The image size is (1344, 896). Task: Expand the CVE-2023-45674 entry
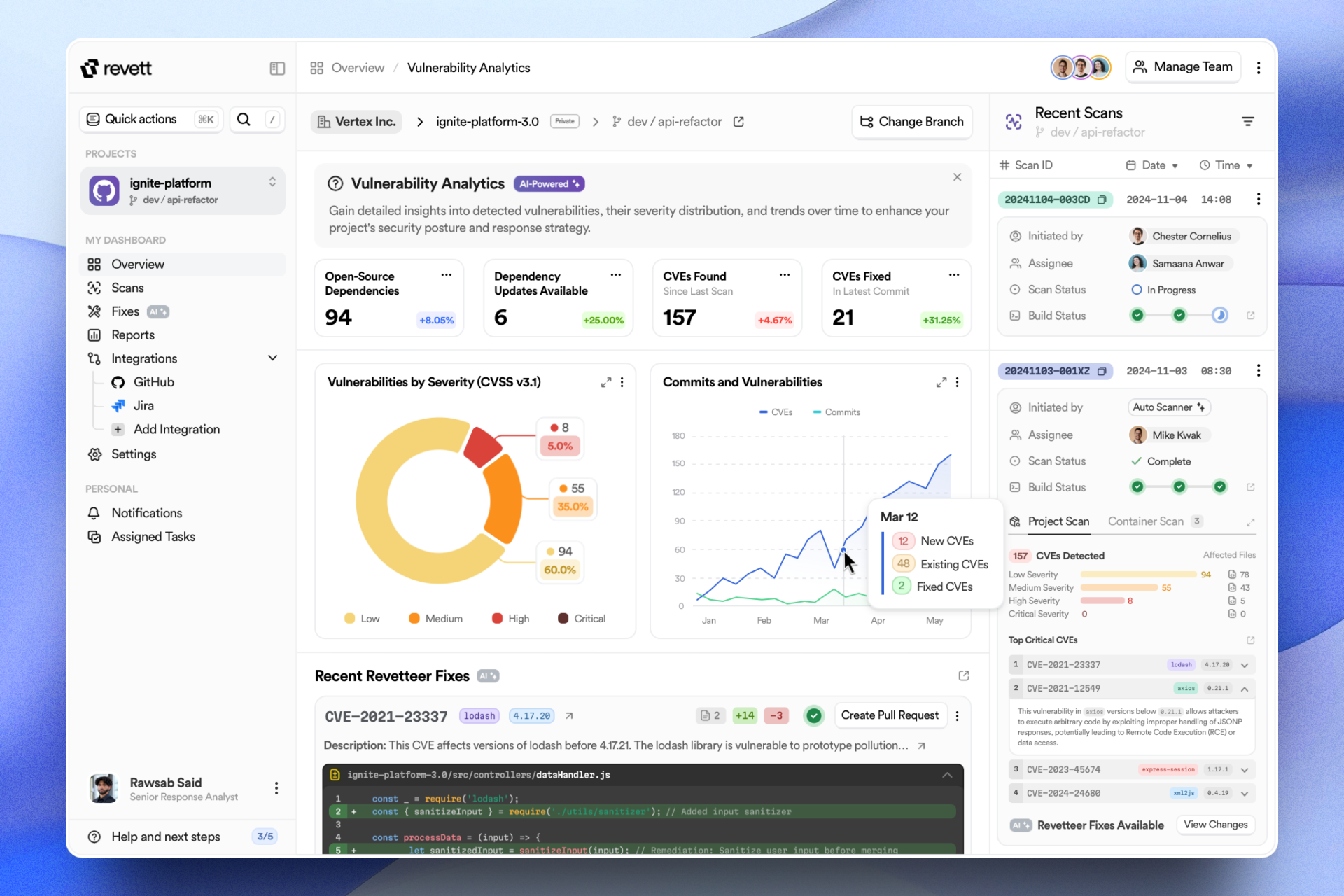pos(1245,770)
